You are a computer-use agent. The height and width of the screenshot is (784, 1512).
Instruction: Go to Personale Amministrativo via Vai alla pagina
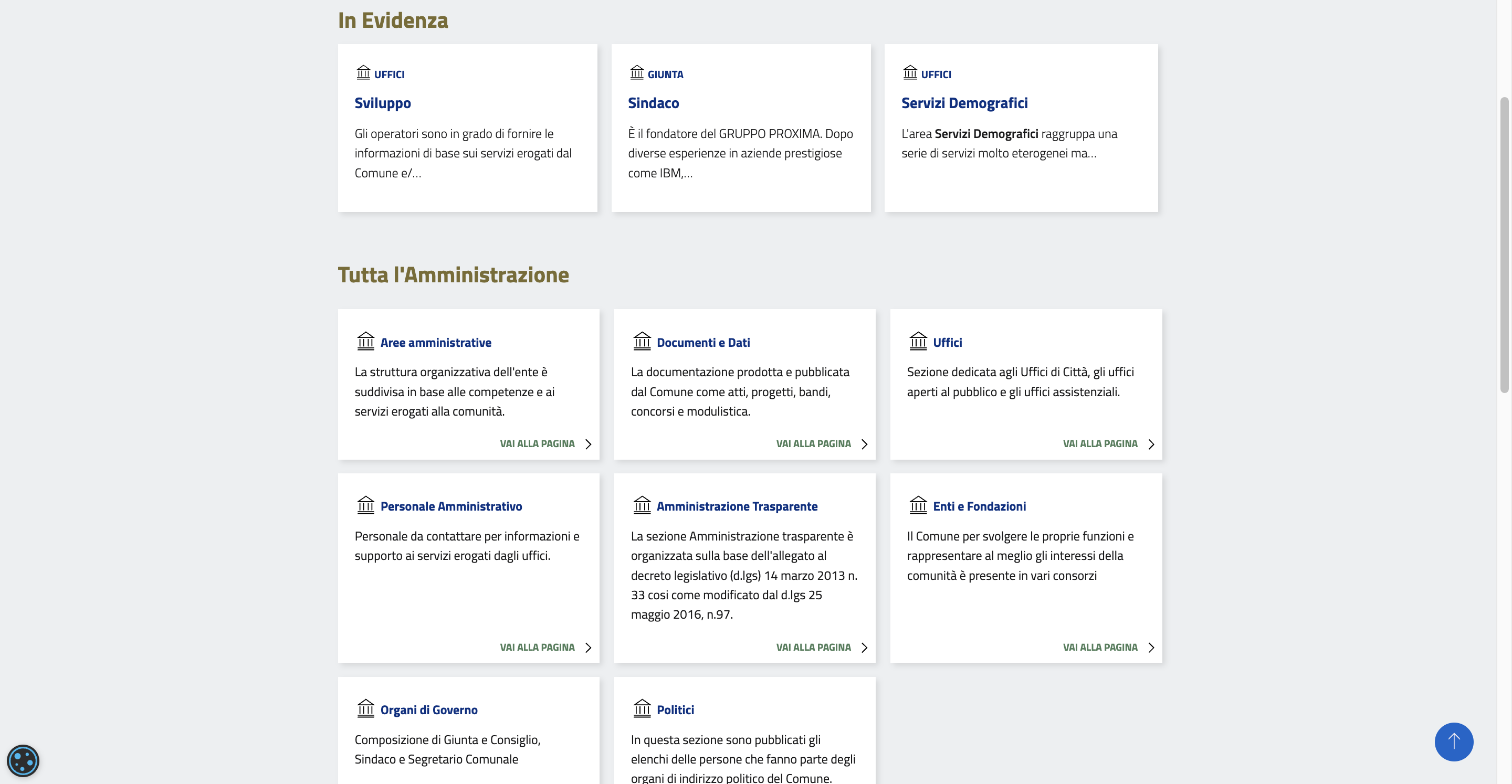pos(537,648)
